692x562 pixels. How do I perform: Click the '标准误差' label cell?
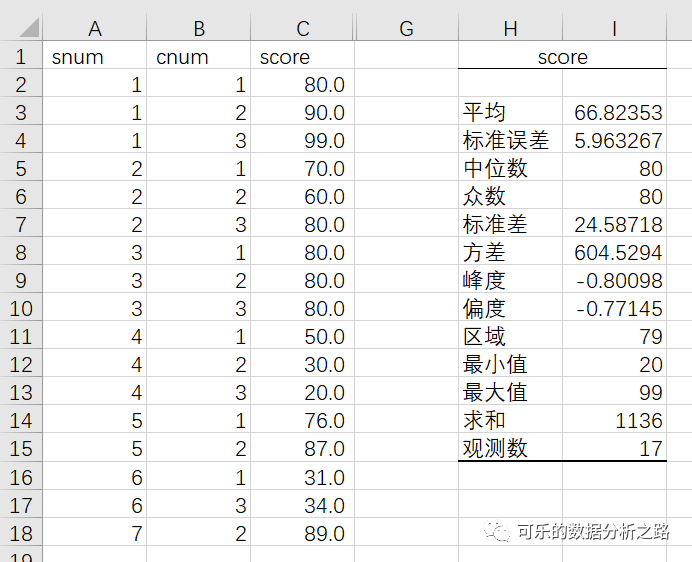tap(510, 140)
